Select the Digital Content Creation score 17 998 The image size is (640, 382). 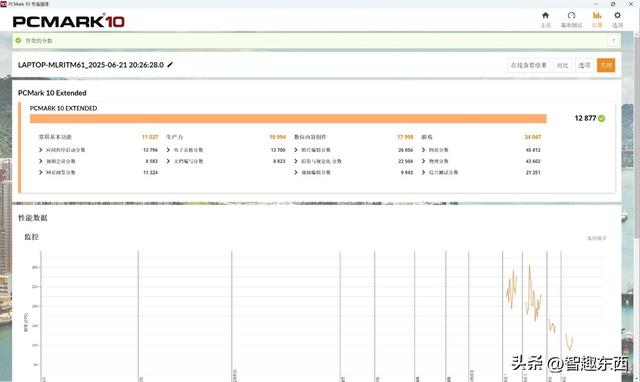click(405, 137)
